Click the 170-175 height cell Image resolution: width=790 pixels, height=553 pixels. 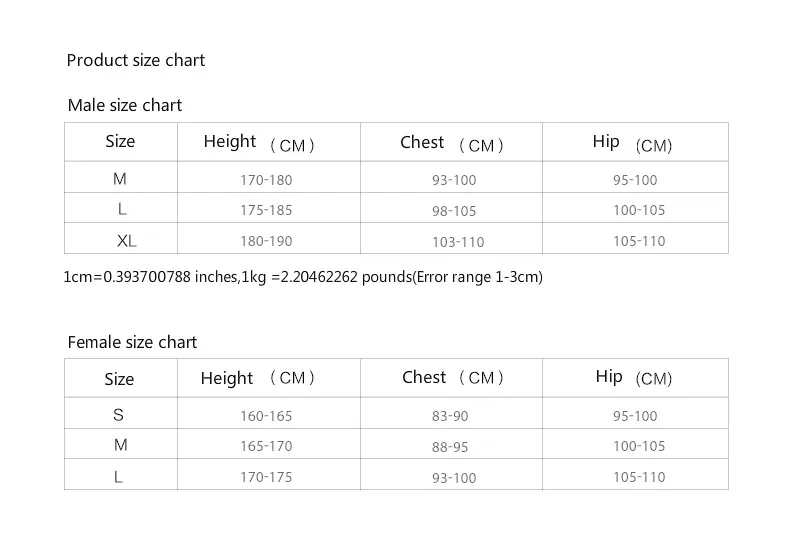tap(266, 477)
